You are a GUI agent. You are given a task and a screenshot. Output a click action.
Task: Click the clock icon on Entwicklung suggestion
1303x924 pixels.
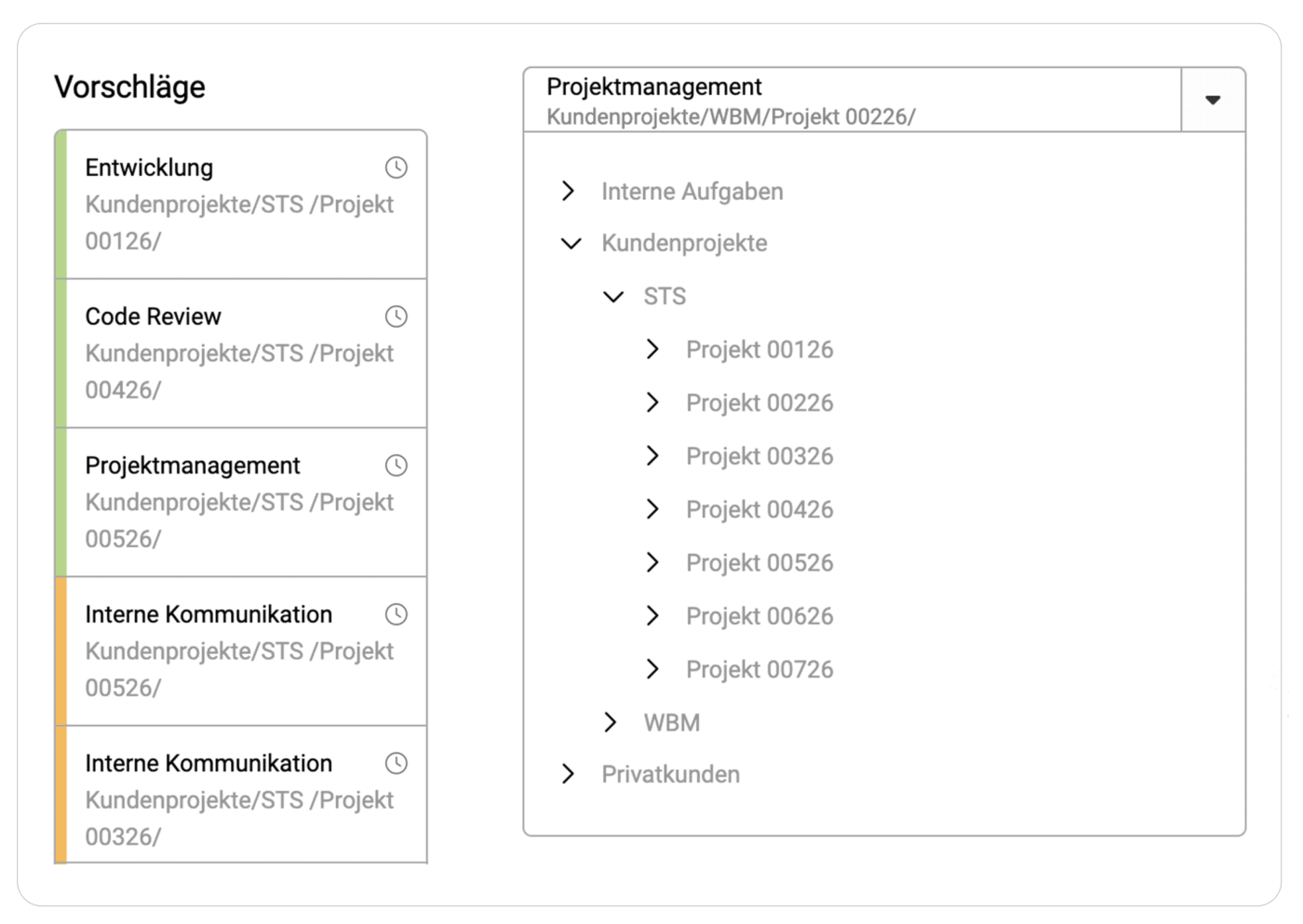tap(396, 167)
